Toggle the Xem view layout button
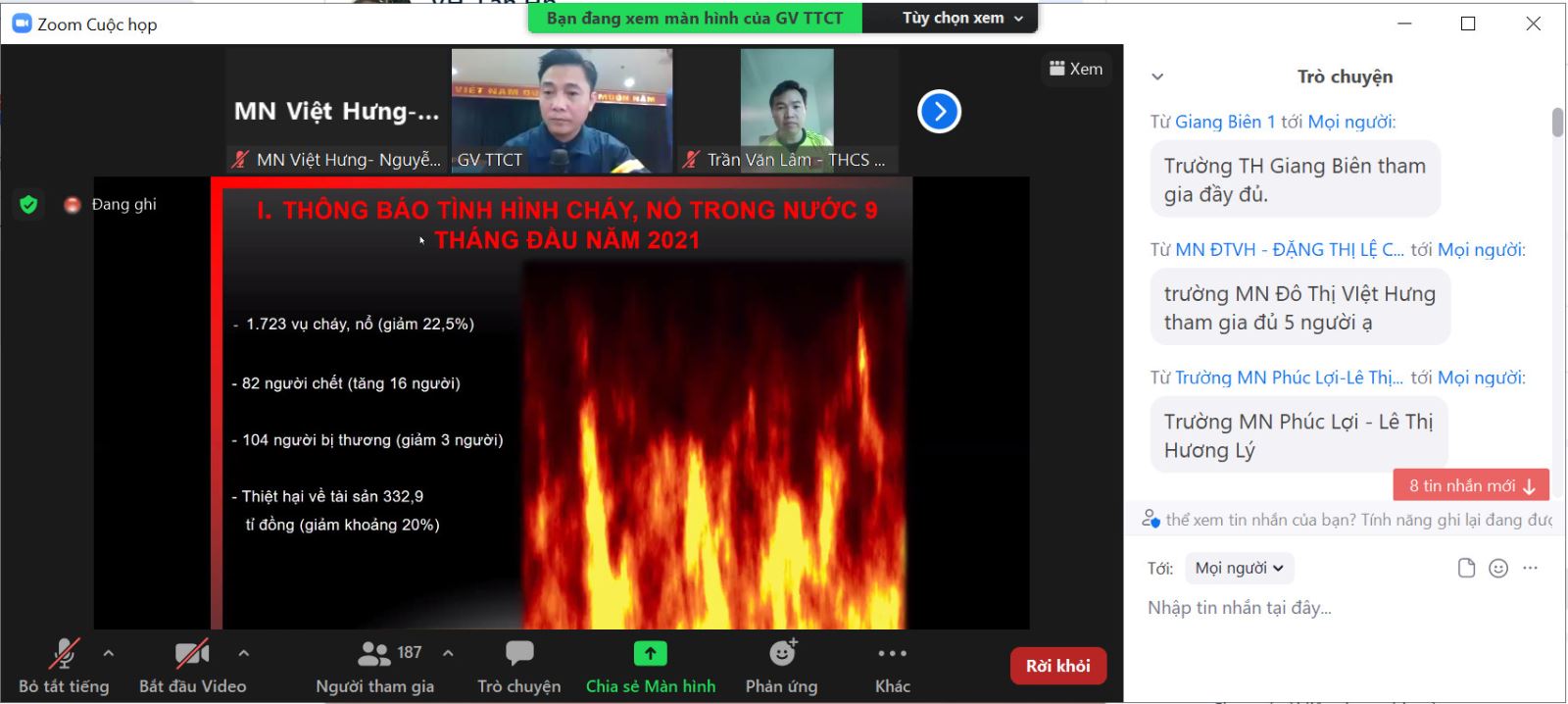1568x704 pixels. click(1076, 69)
